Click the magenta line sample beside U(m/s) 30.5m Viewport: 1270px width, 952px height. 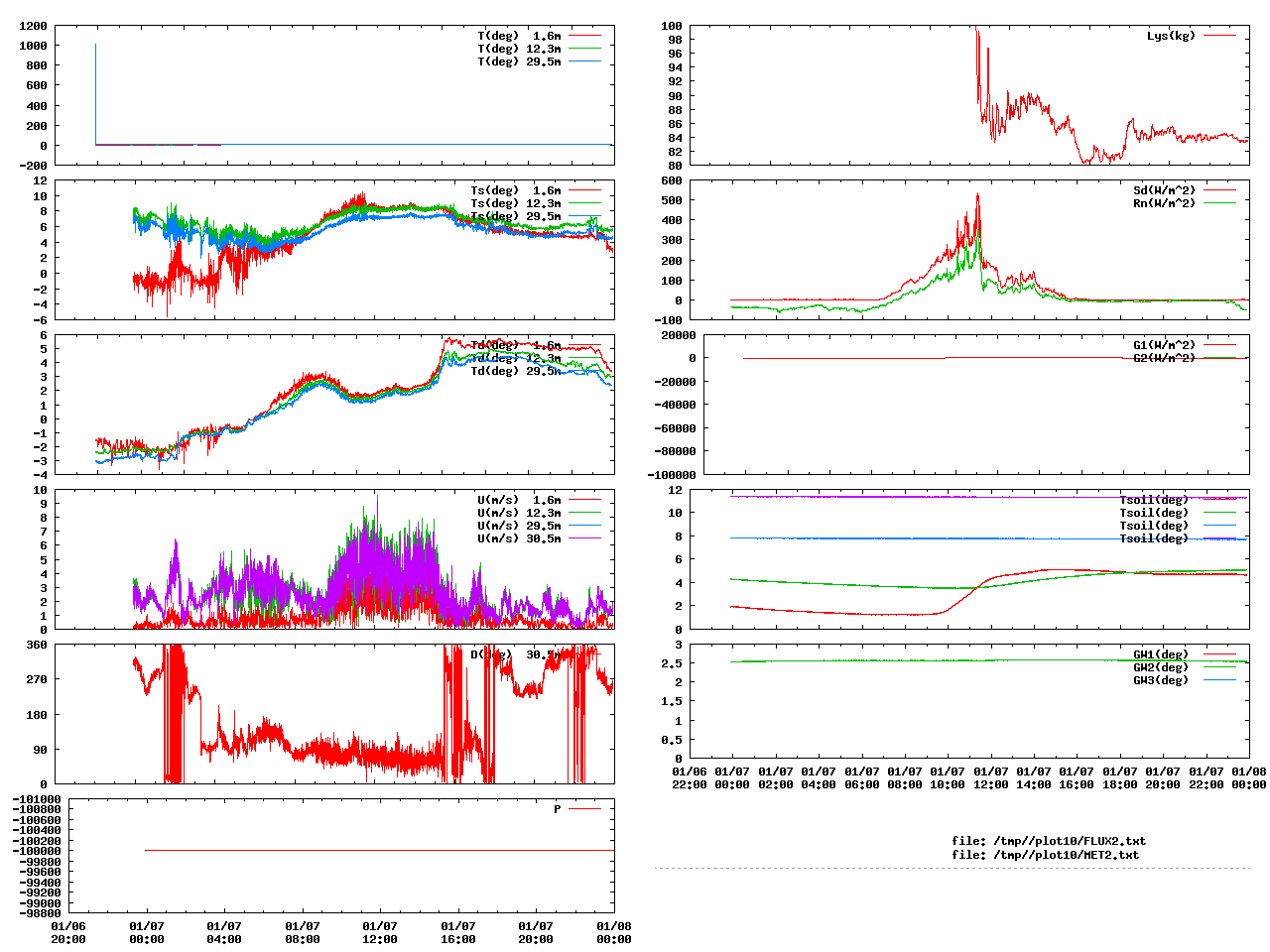tap(585, 538)
